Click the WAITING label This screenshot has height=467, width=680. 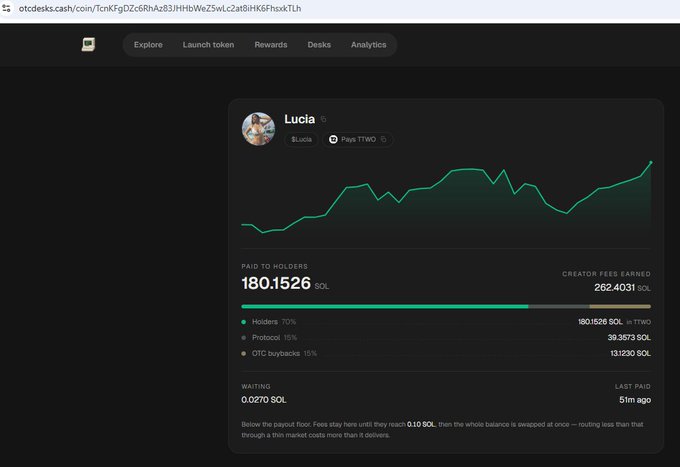point(256,386)
